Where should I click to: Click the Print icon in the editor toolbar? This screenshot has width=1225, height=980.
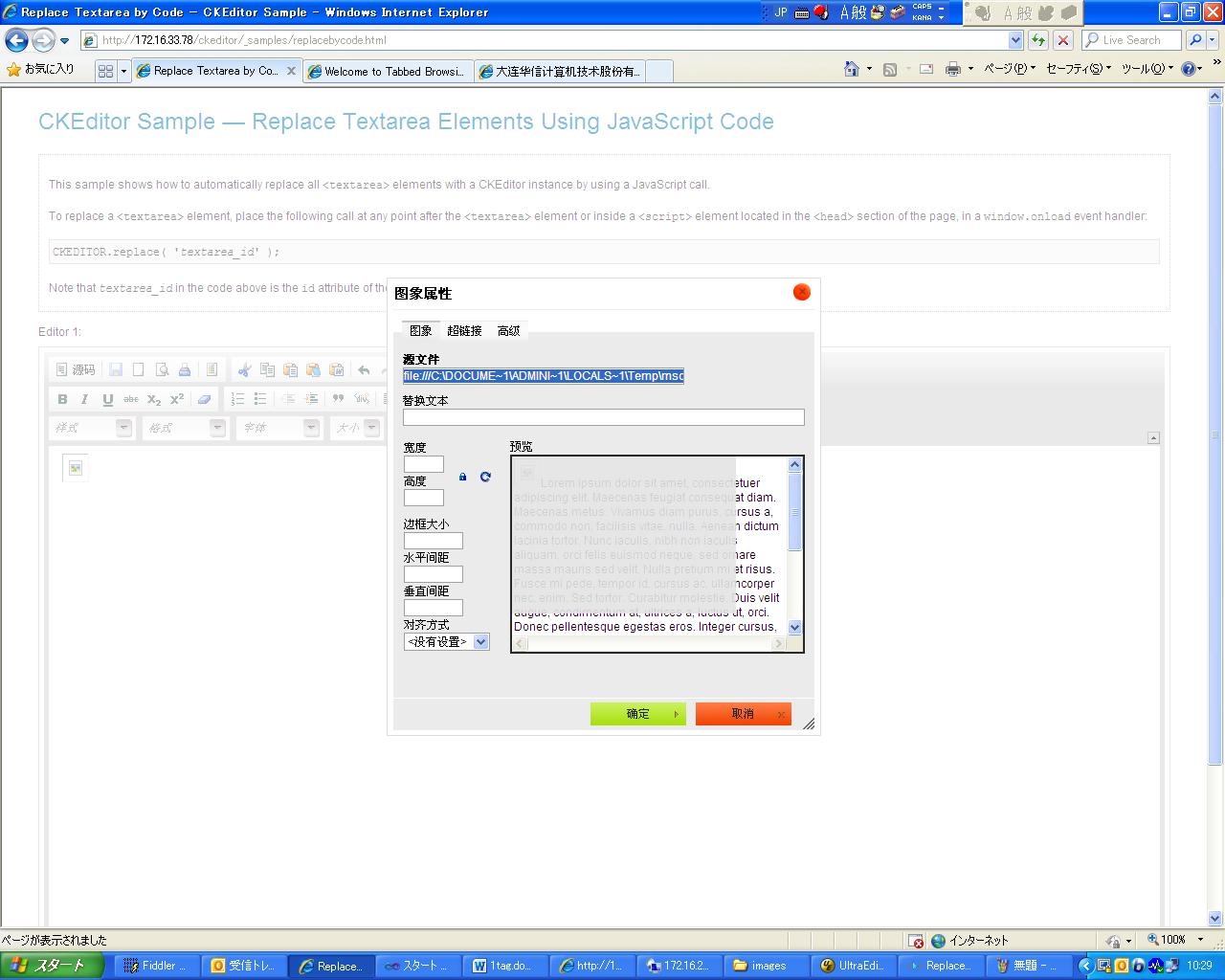click(185, 369)
